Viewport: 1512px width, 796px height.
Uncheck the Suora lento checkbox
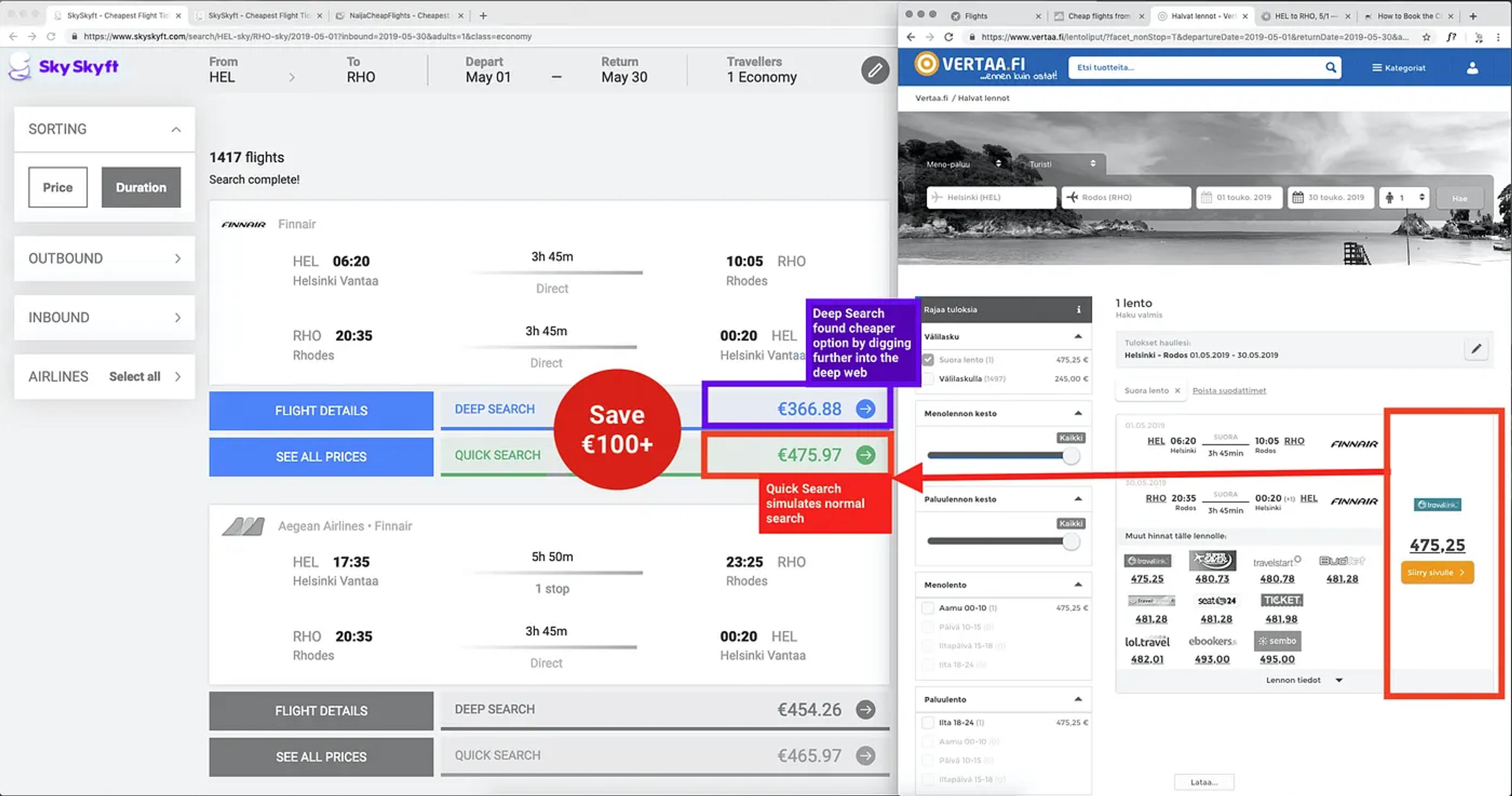tap(928, 360)
